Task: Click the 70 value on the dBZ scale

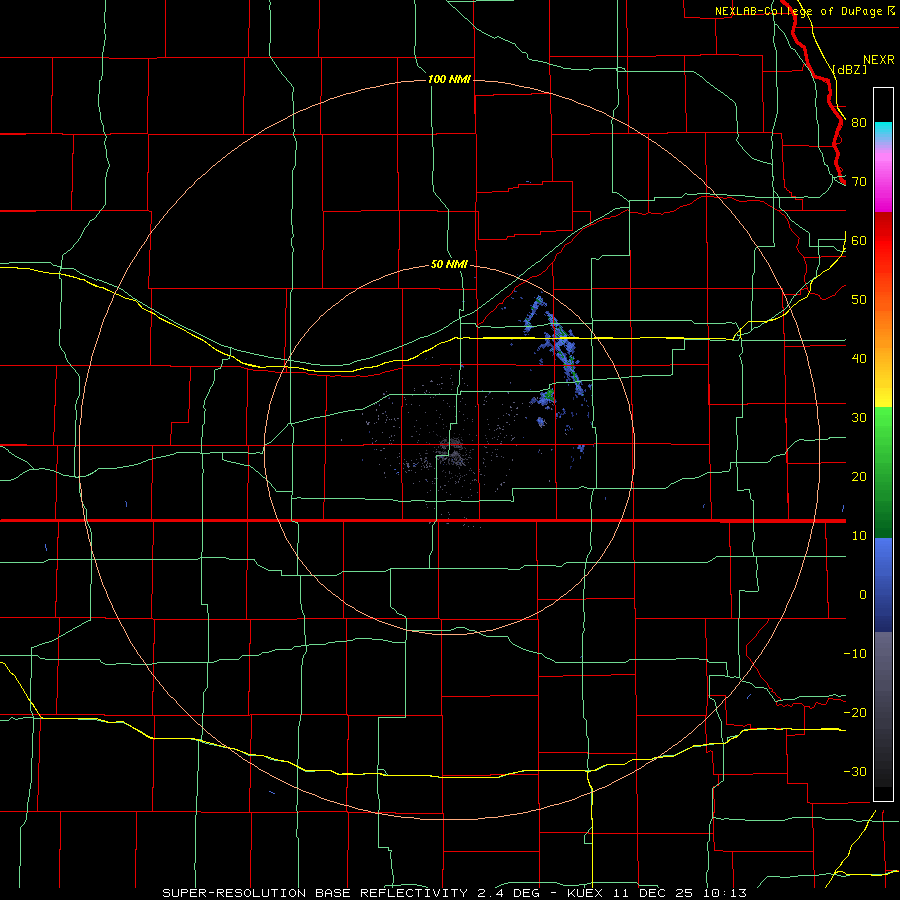Action: 859,182
